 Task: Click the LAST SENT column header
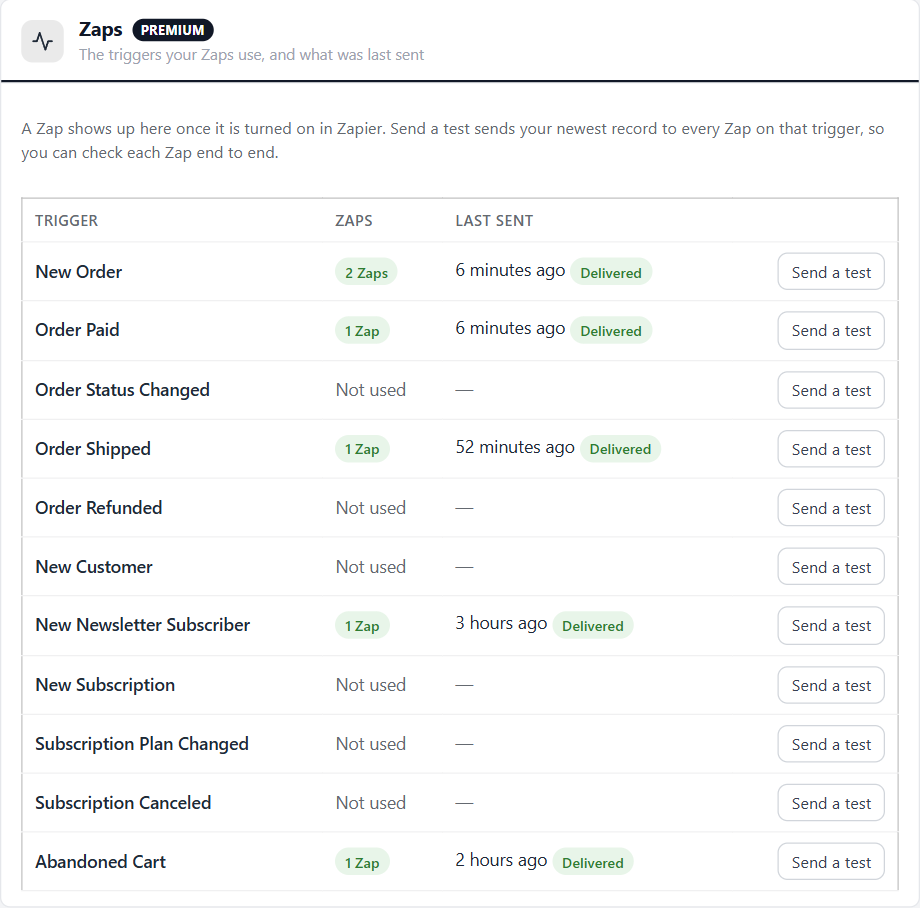coord(494,221)
